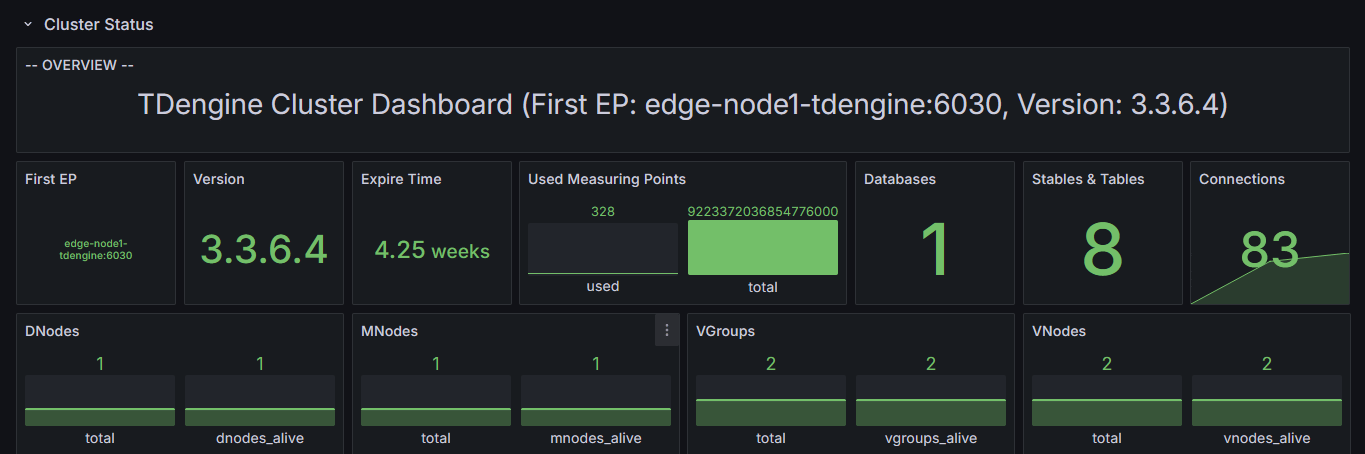This screenshot has width=1365, height=454.
Task: Click the mnodes_alive bar gauge
Action: pos(596,401)
